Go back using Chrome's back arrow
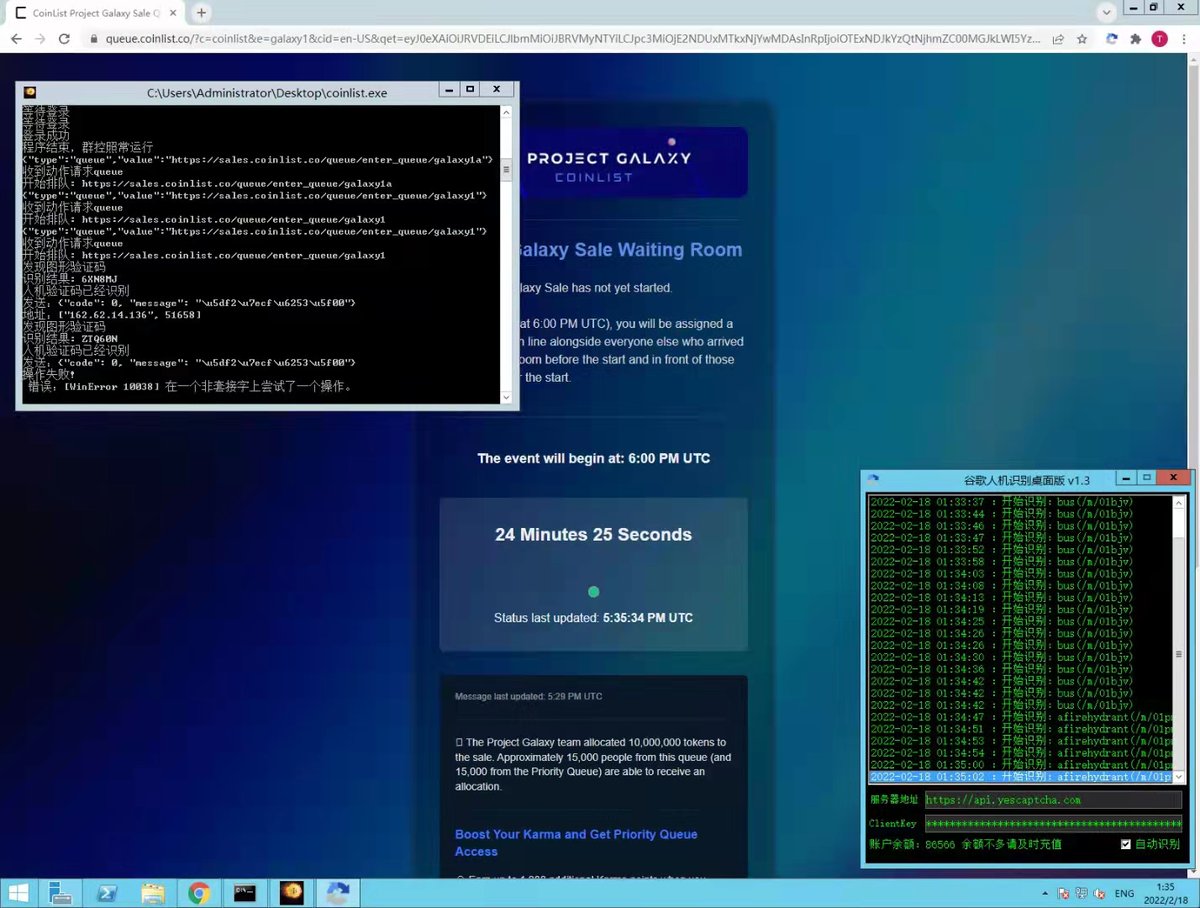 pos(16,39)
